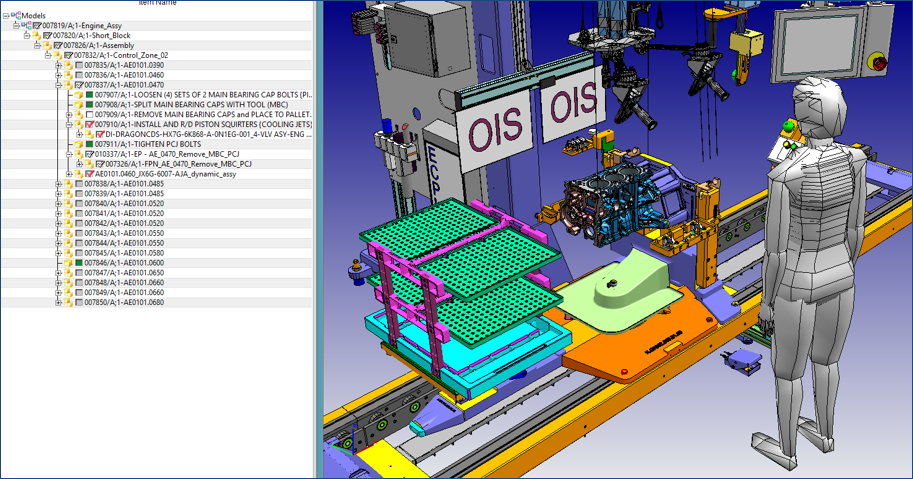The height and width of the screenshot is (479, 913).
Task: Expand the 007845 AE0101.0580 node
Action: point(58,253)
